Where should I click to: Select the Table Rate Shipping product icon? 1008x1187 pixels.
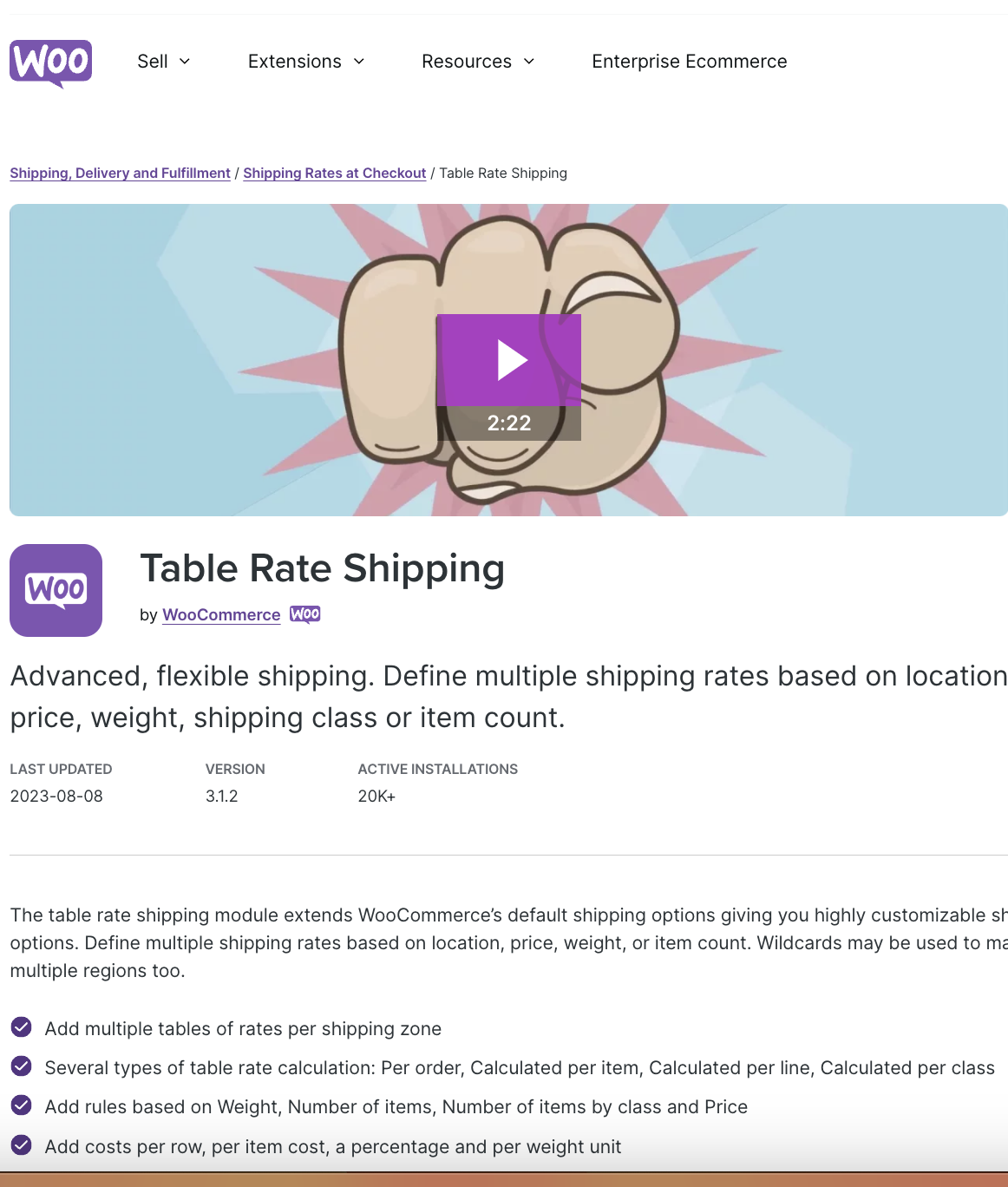coord(56,590)
